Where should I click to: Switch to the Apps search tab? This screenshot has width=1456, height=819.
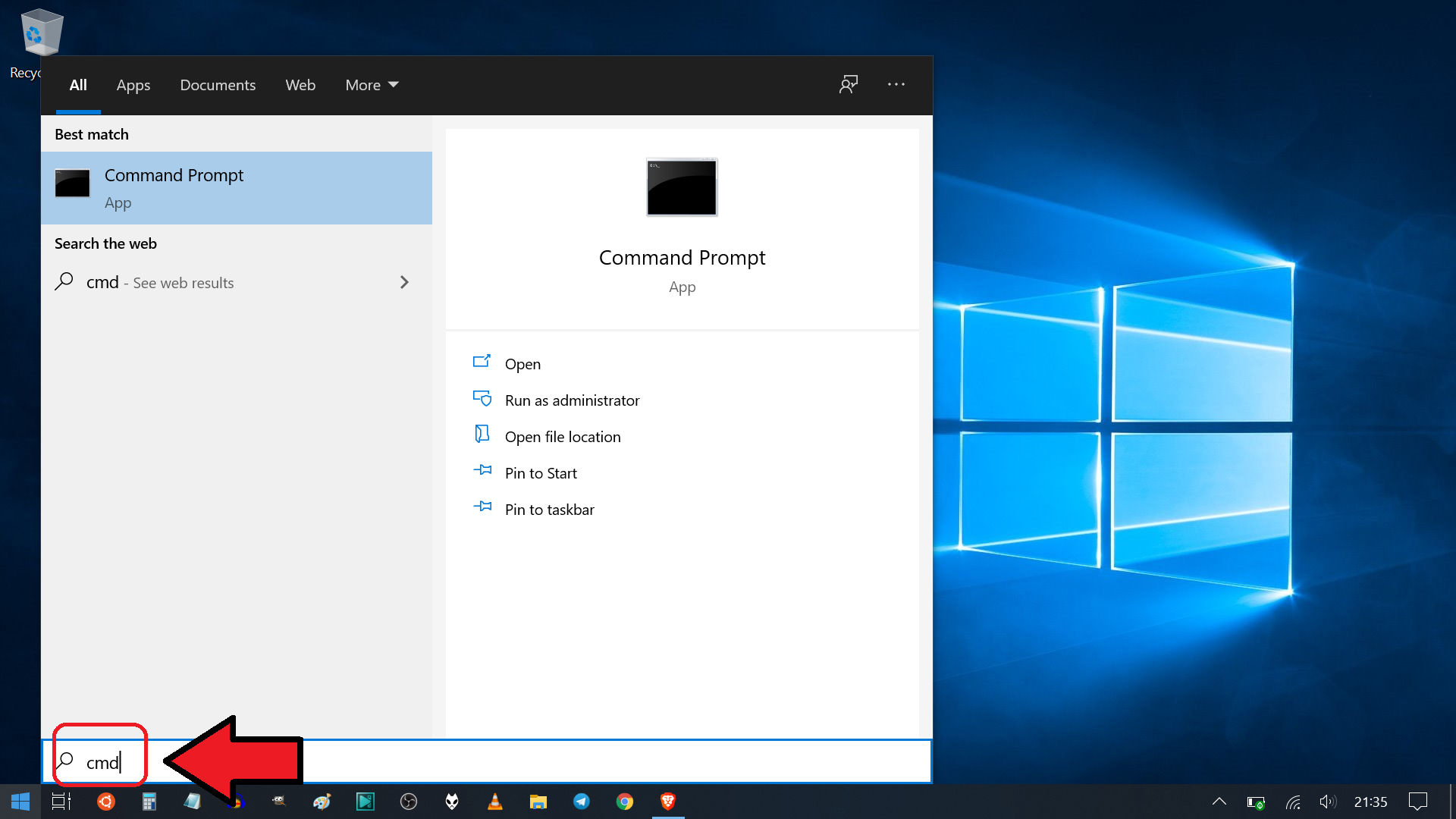coord(133,85)
